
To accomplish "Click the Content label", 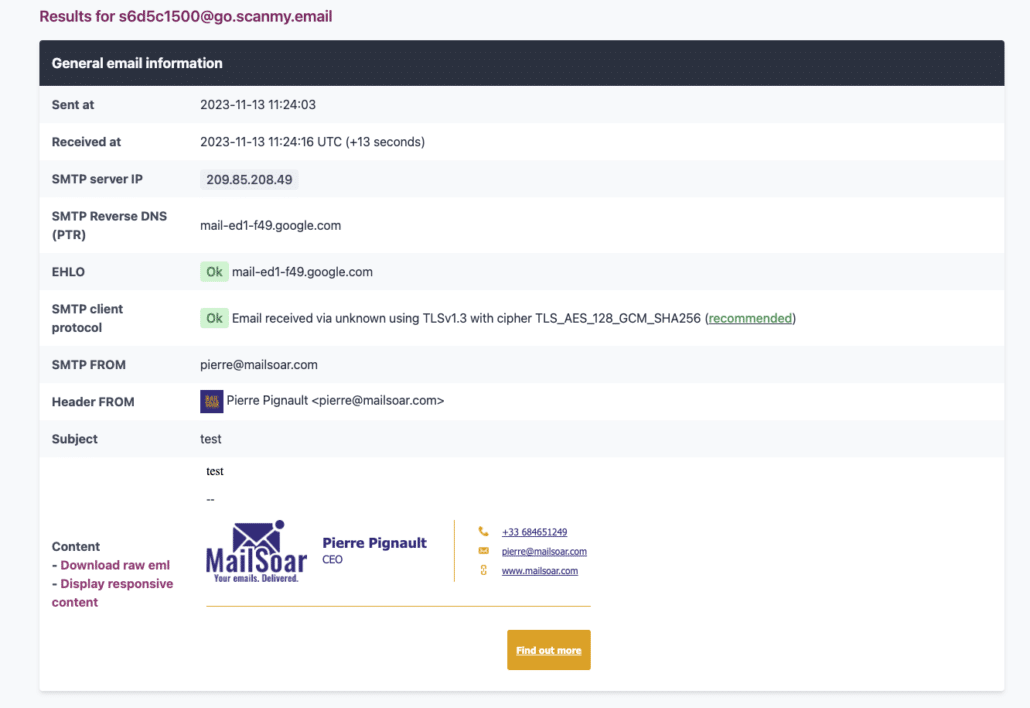I will click(x=76, y=546).
